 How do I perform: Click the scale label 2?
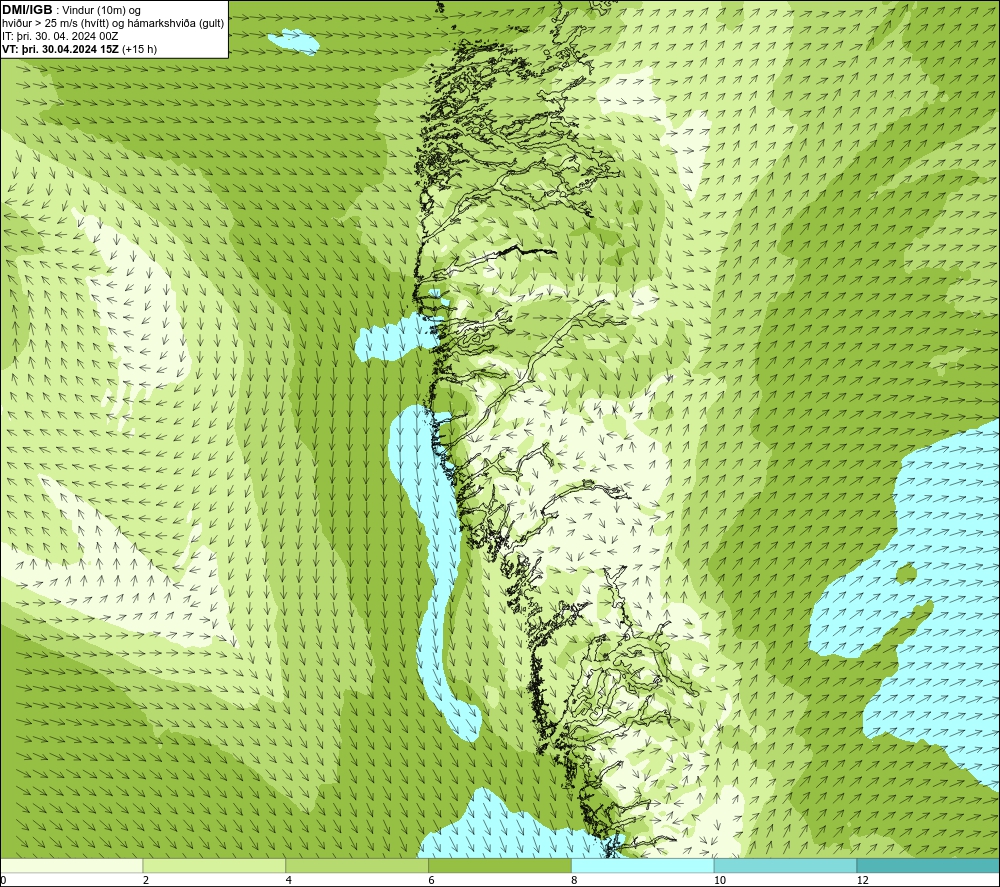tap(146, 881)
